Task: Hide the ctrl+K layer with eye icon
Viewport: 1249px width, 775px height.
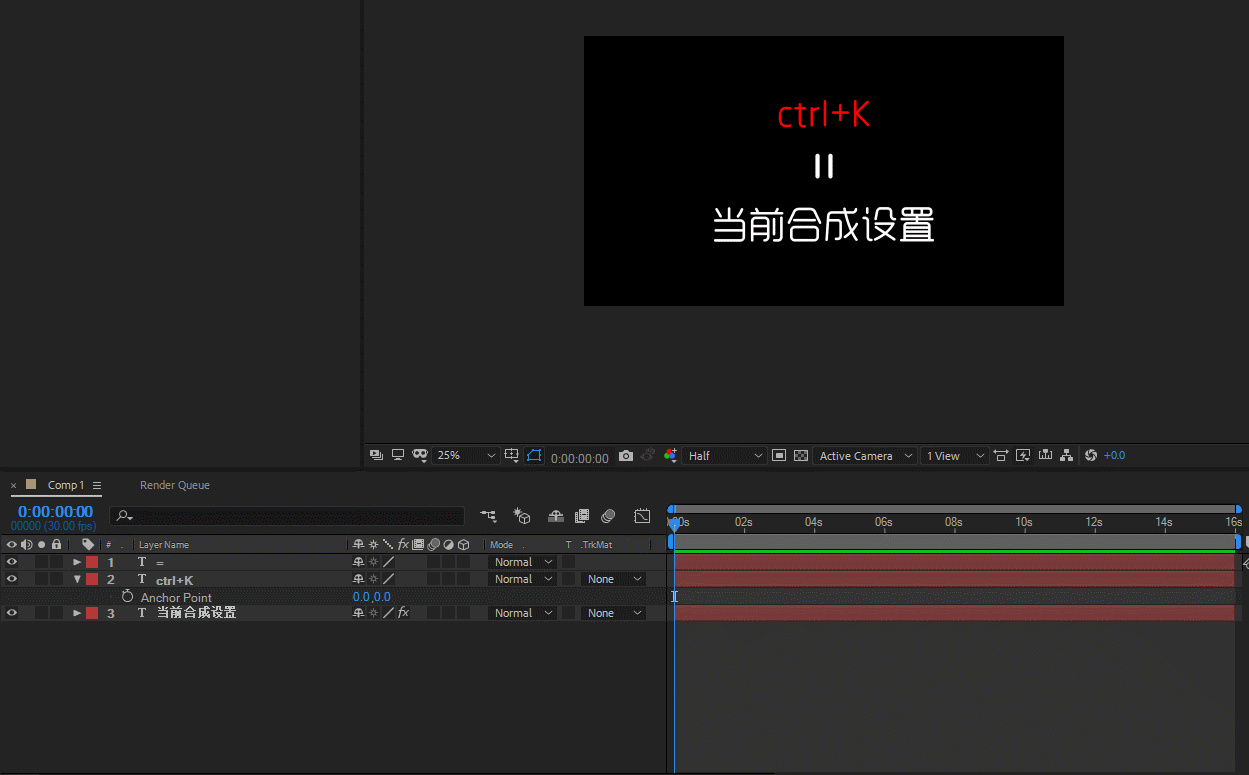Action: pyautogui.click(x=12, y=579)
